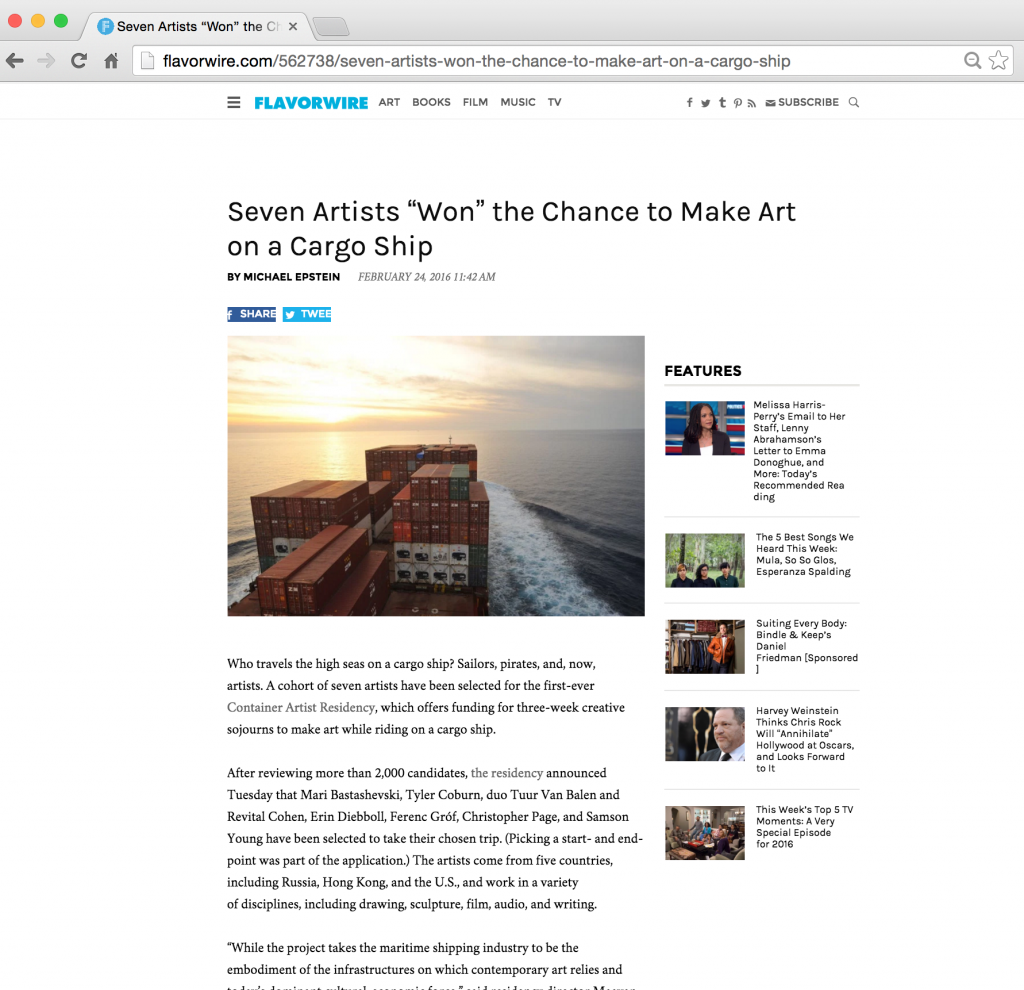
Task: Share the article on Facebook
Action: point(251,314)
